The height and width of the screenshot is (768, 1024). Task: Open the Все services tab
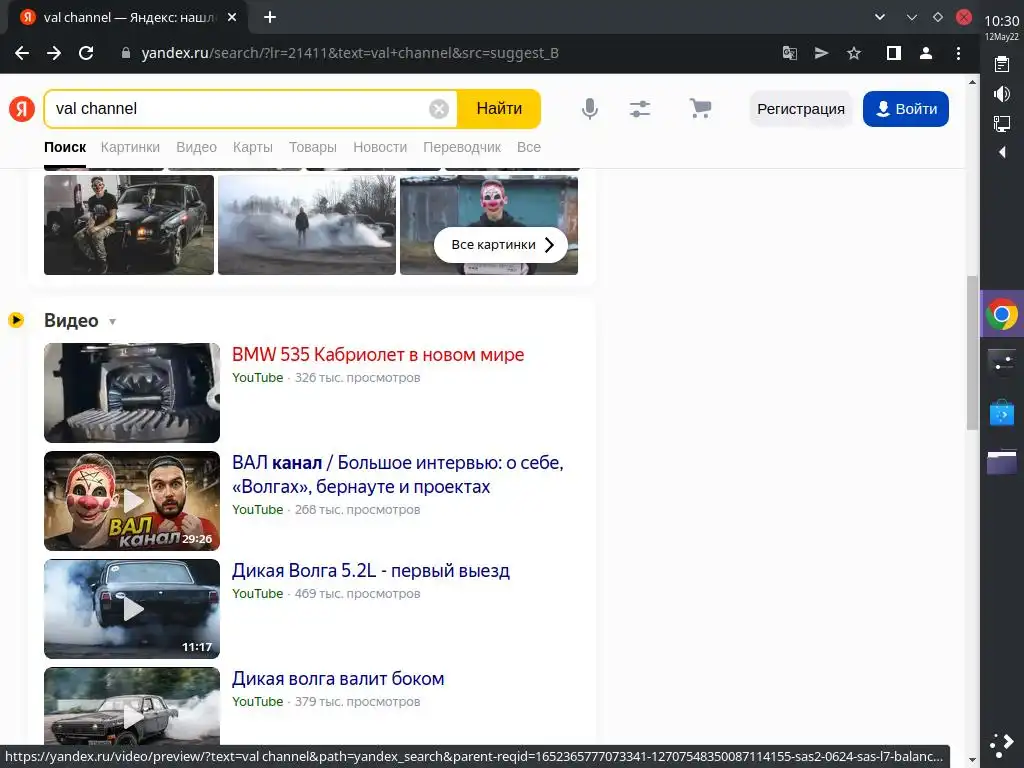click(529, 147)
